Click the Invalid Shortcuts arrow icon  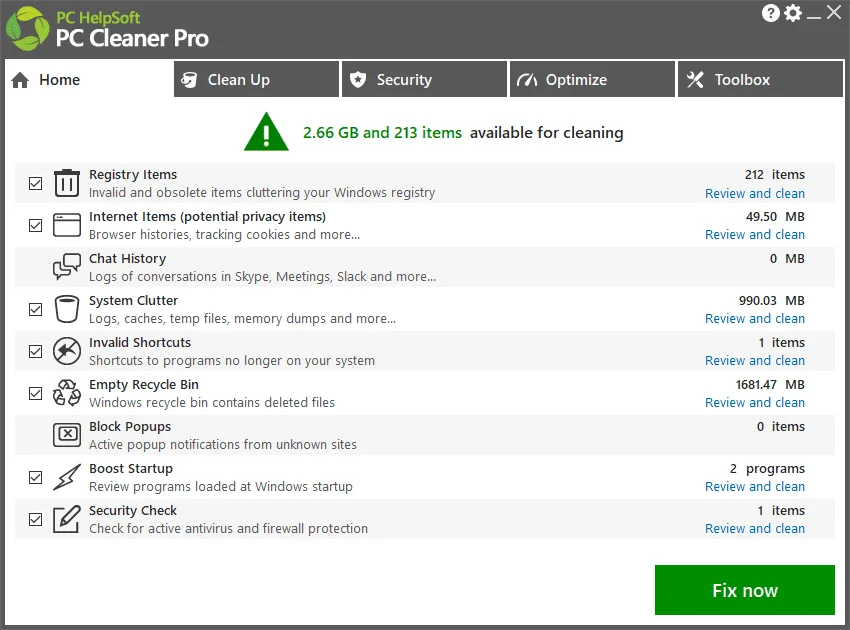click(x=67, y=351)
